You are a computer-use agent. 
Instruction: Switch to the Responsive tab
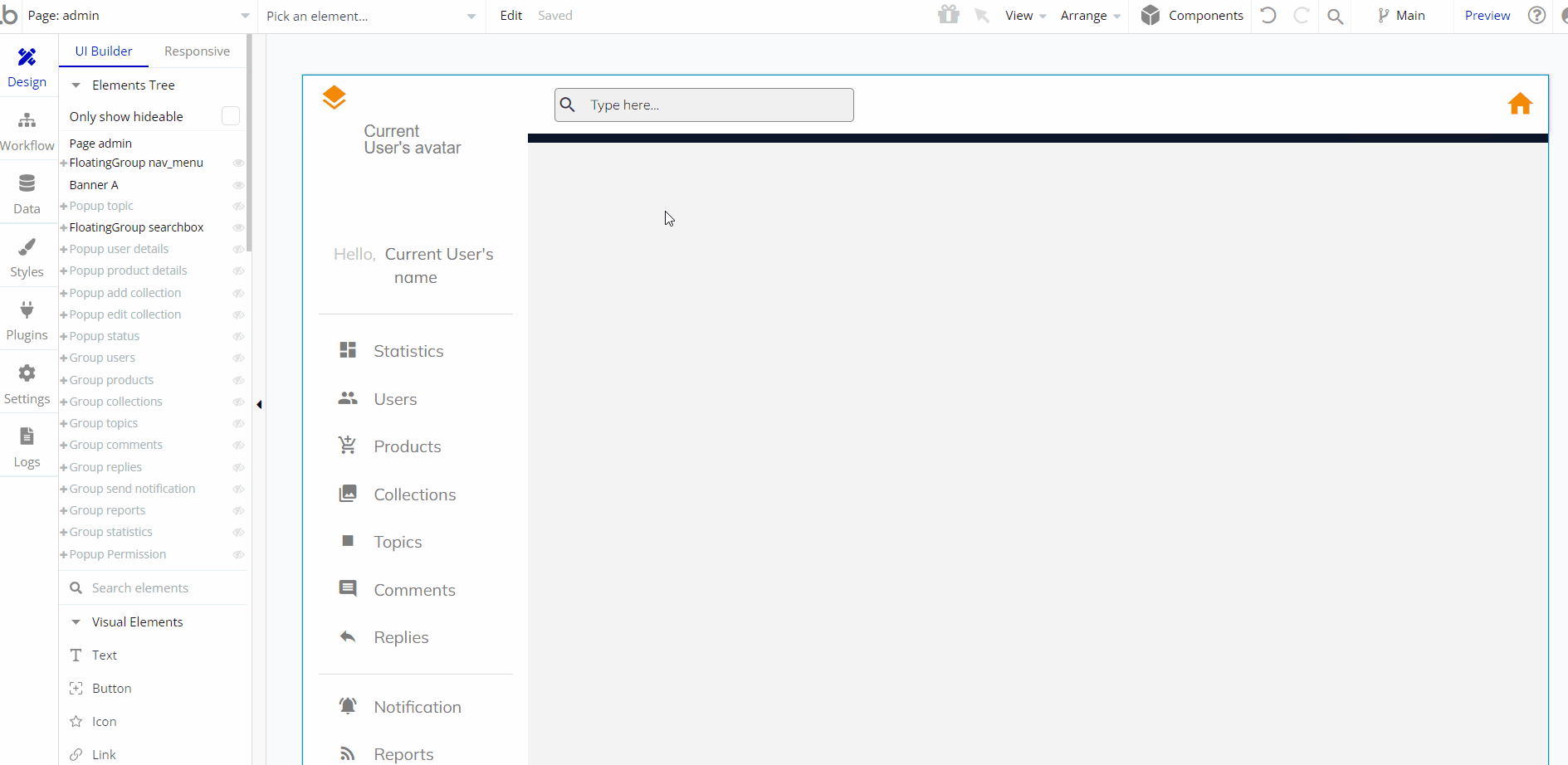(197, 51)
